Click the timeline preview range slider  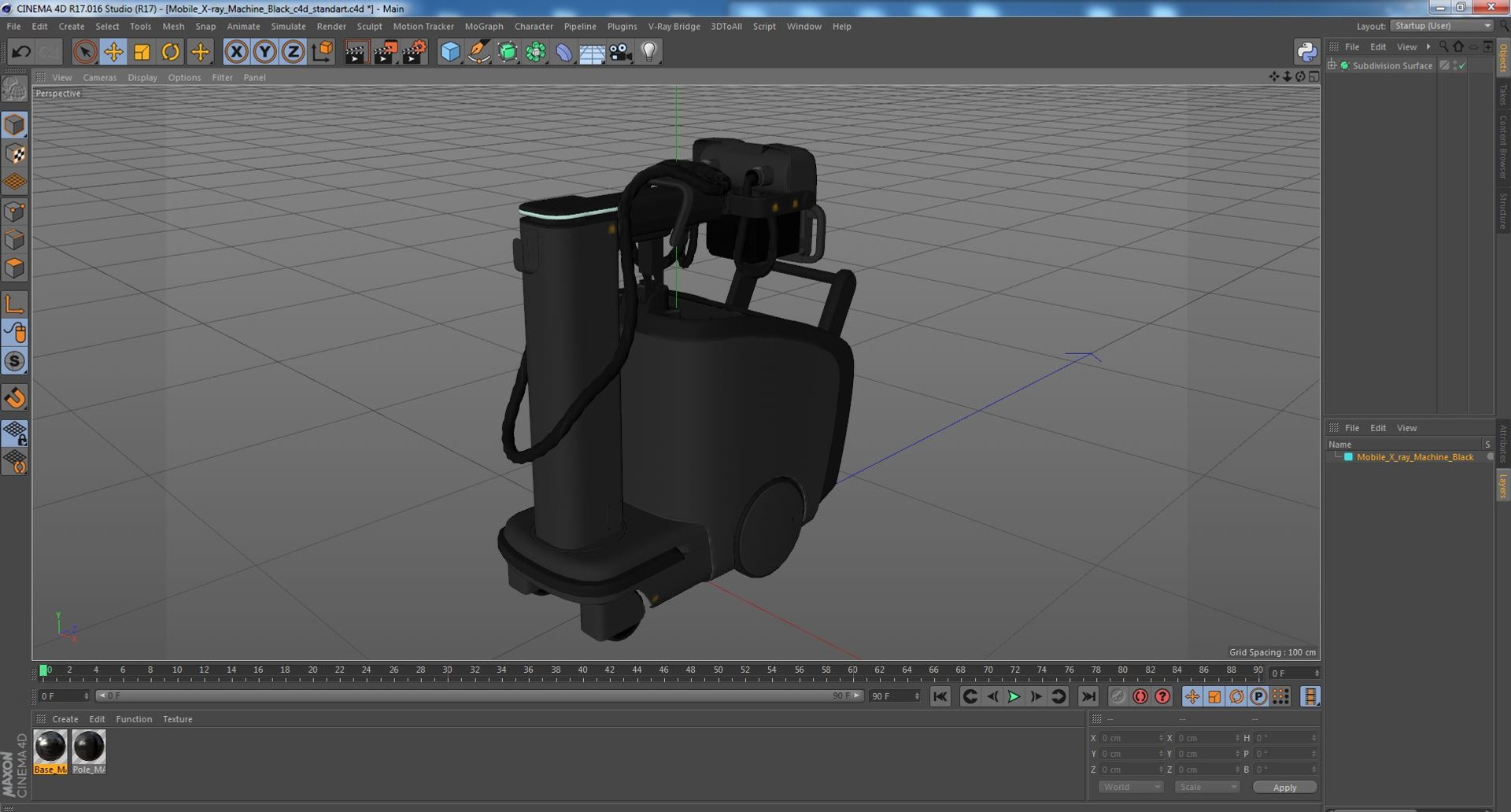pyautogui.click(x=479, y=696)
